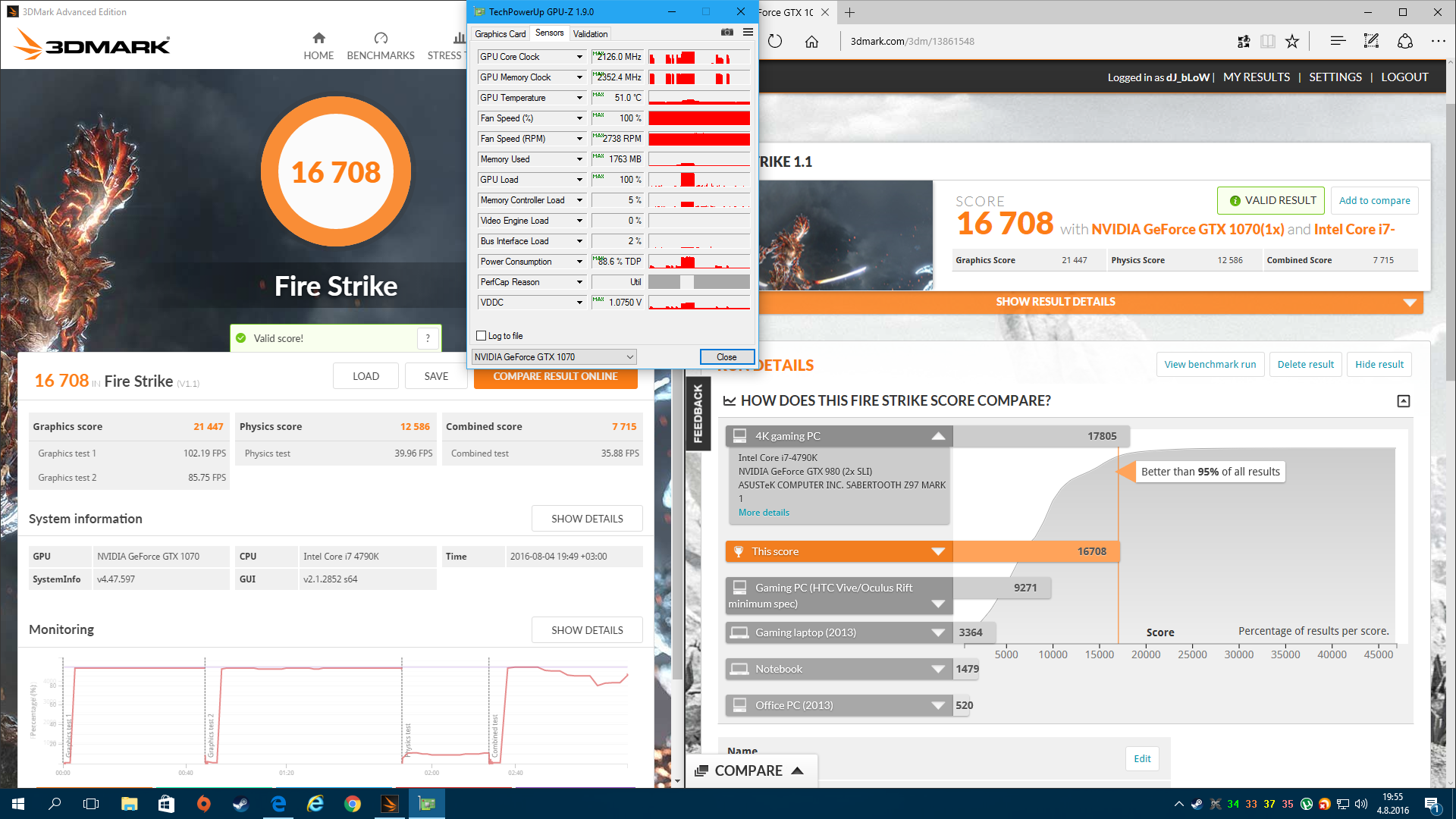Toggle Edge reading view icon

pos(1267,41)
